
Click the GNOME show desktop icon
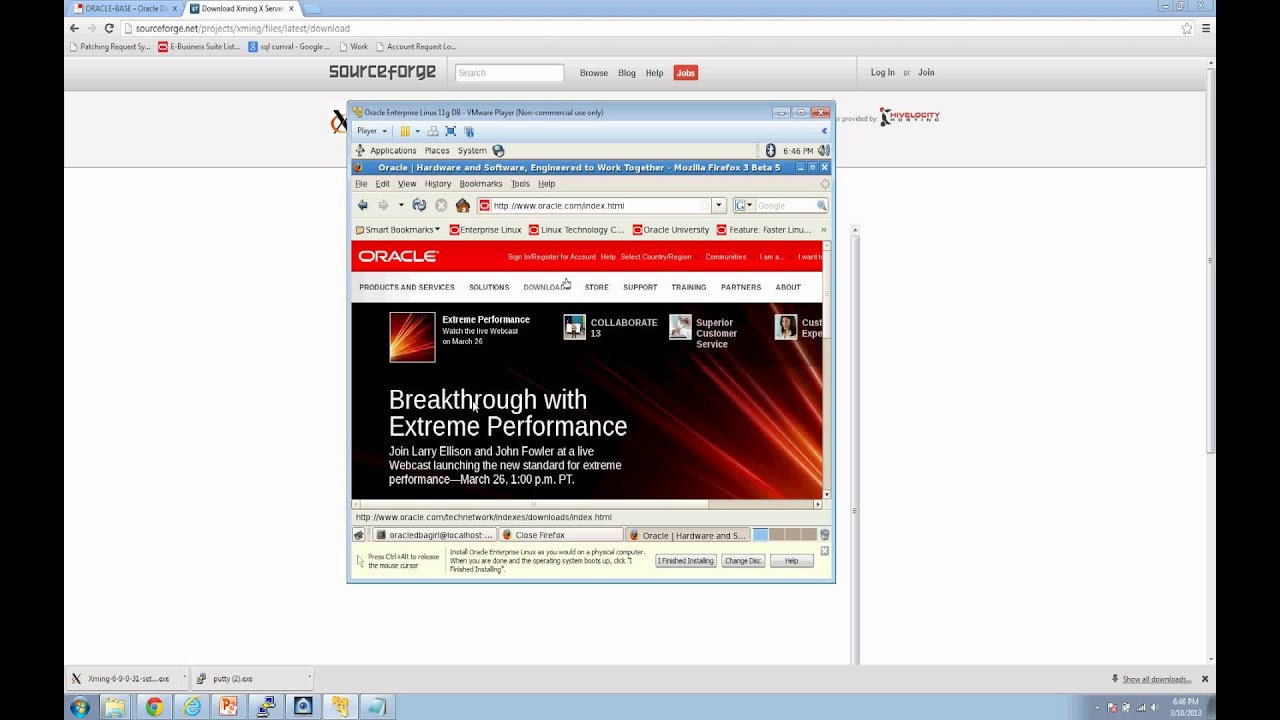click(359, 535)
